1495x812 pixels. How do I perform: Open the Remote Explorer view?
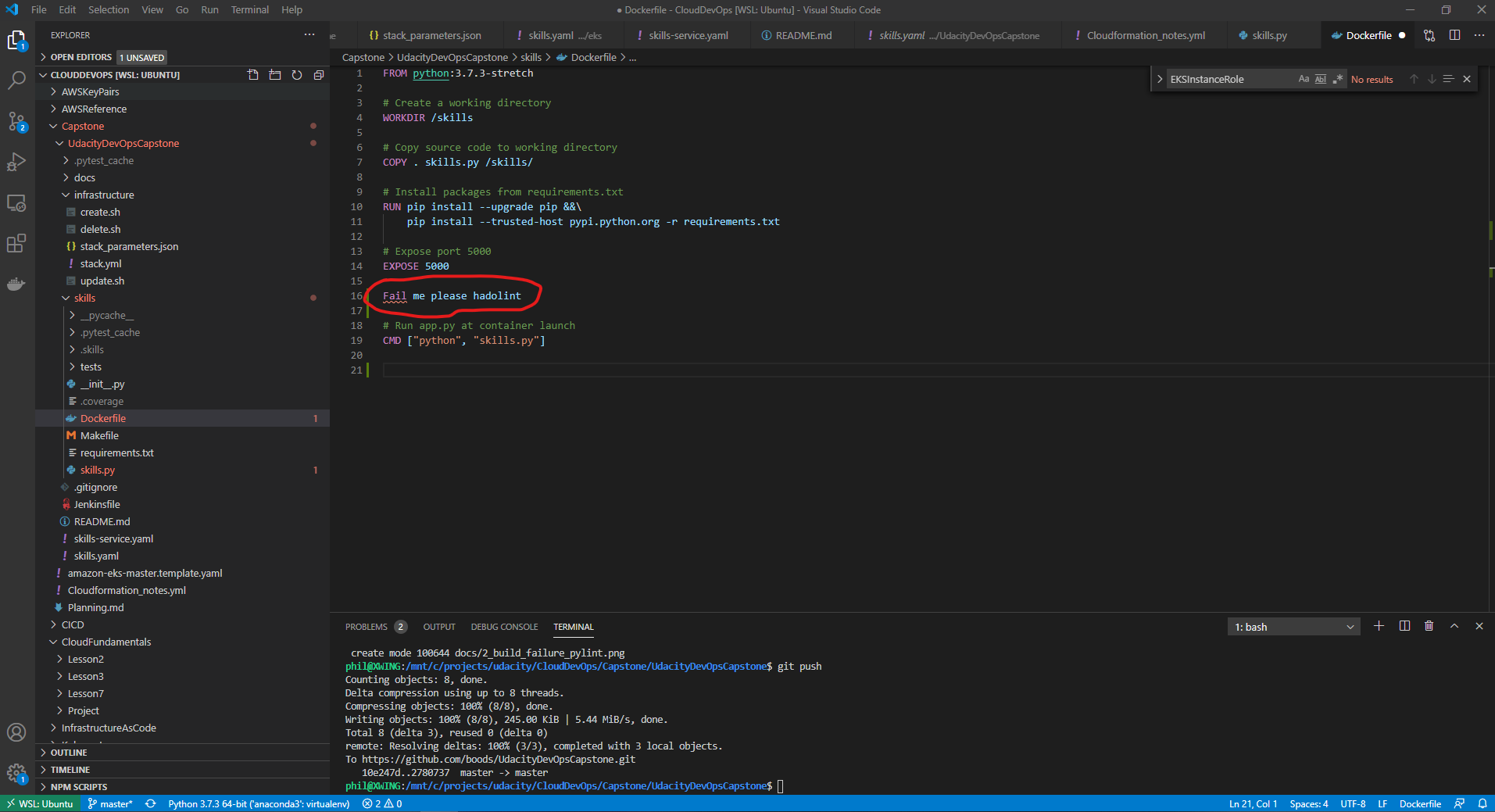click(16, 202)
